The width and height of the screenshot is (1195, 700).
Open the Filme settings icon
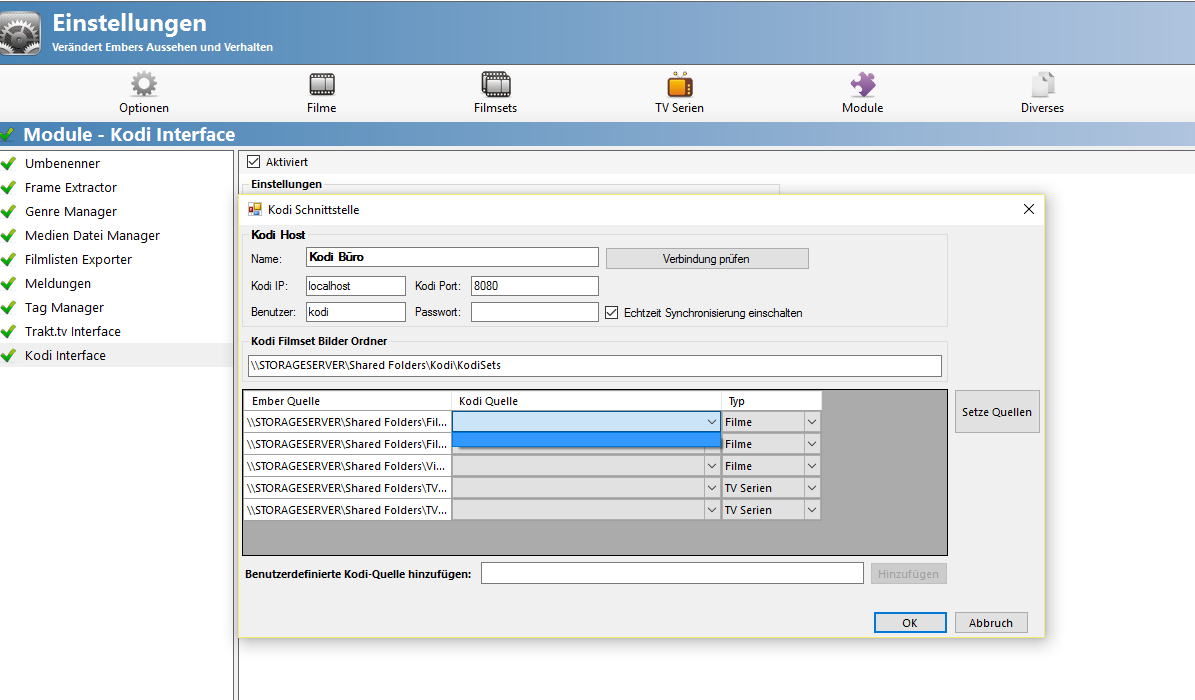click(322, 84)
